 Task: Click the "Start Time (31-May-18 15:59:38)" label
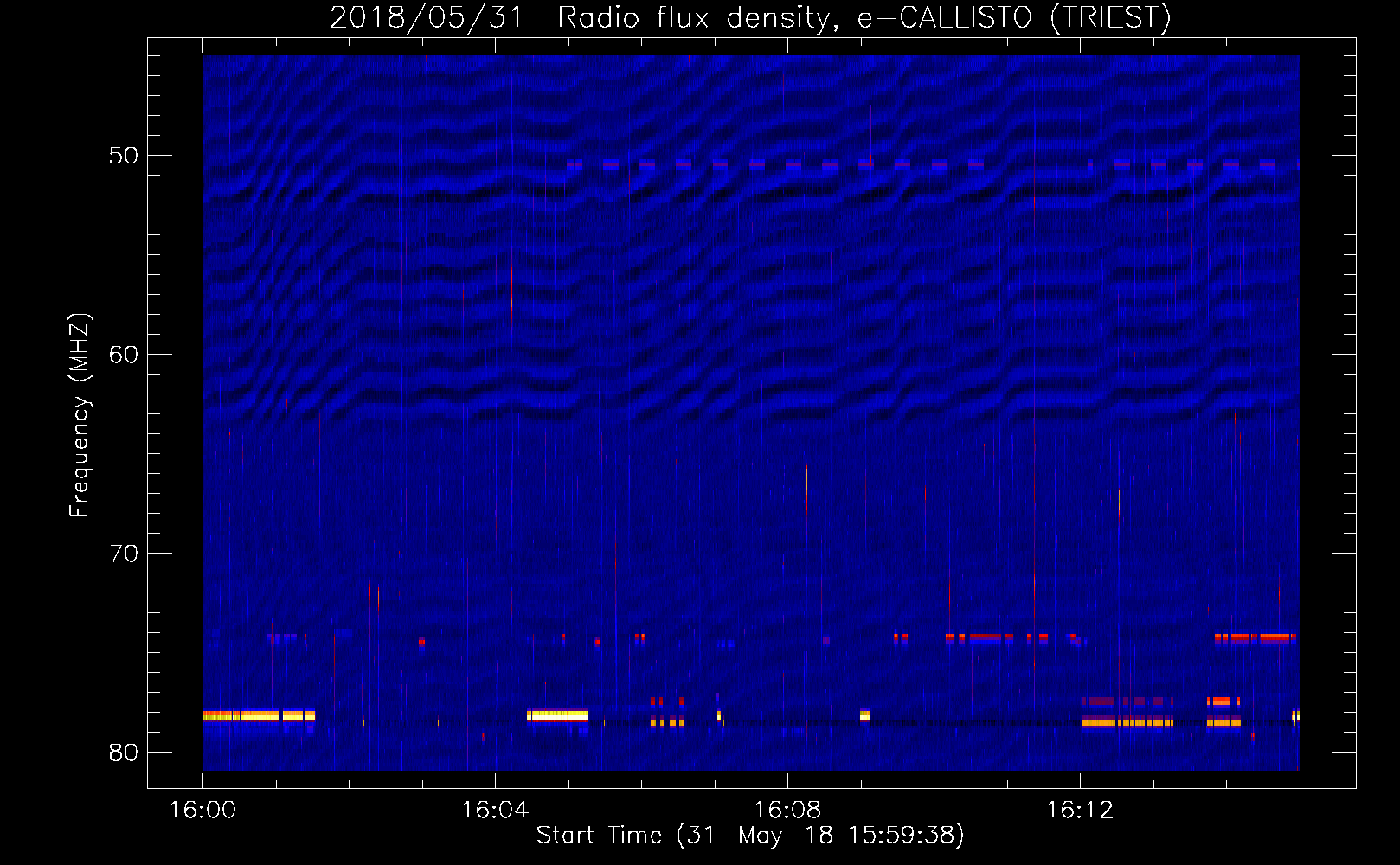tap(749, 836)
